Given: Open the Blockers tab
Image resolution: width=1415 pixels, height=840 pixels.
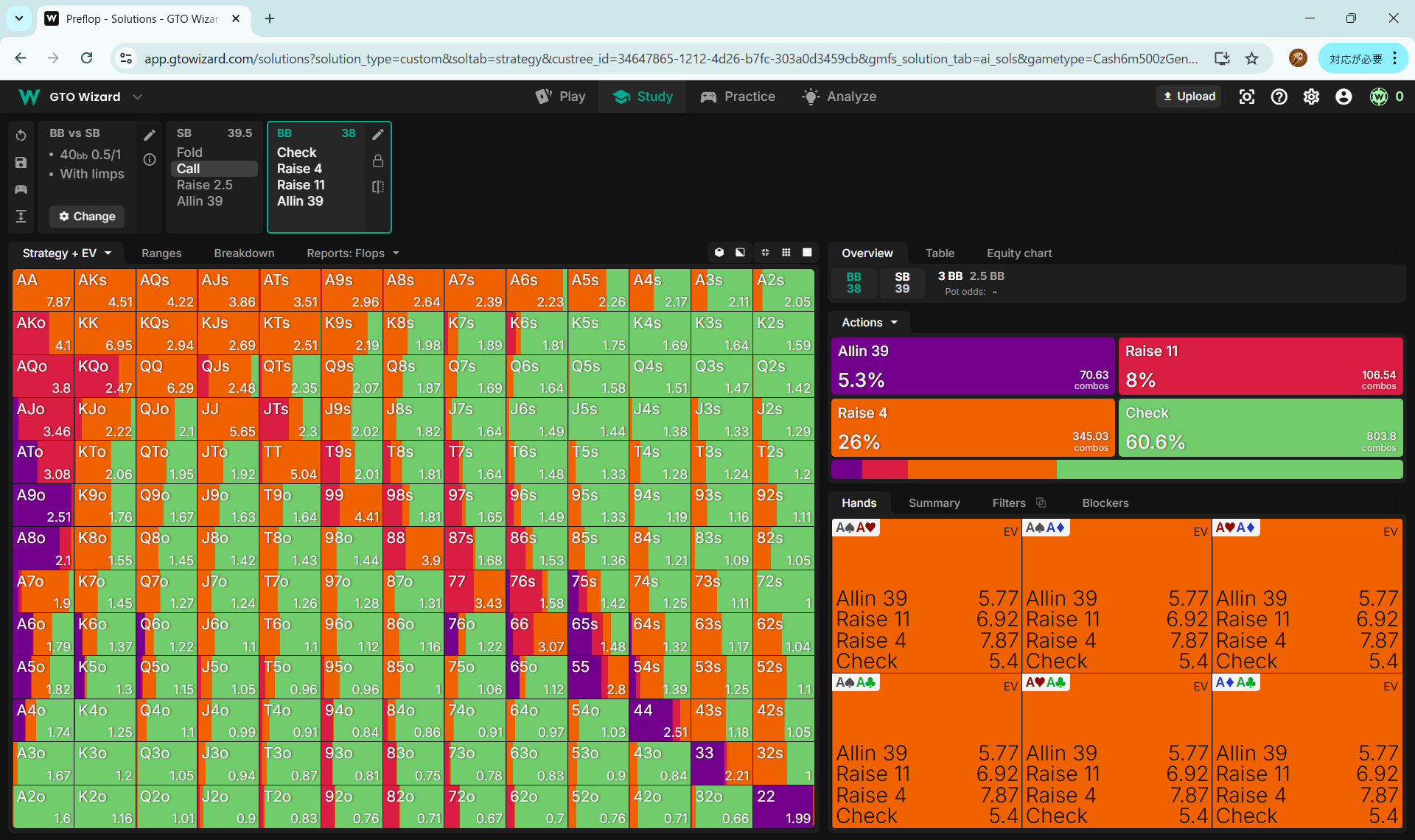Looking at the screenshot, I should point(1105,503).
